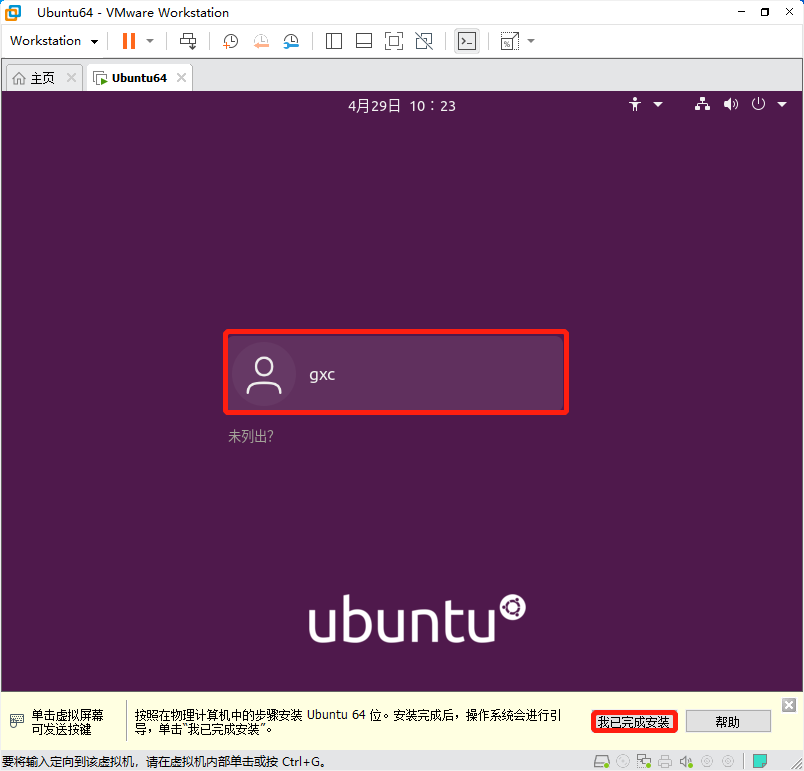Open the snapshot manager icon
This screenshot has height=771, width=804.
pos(291,41)
